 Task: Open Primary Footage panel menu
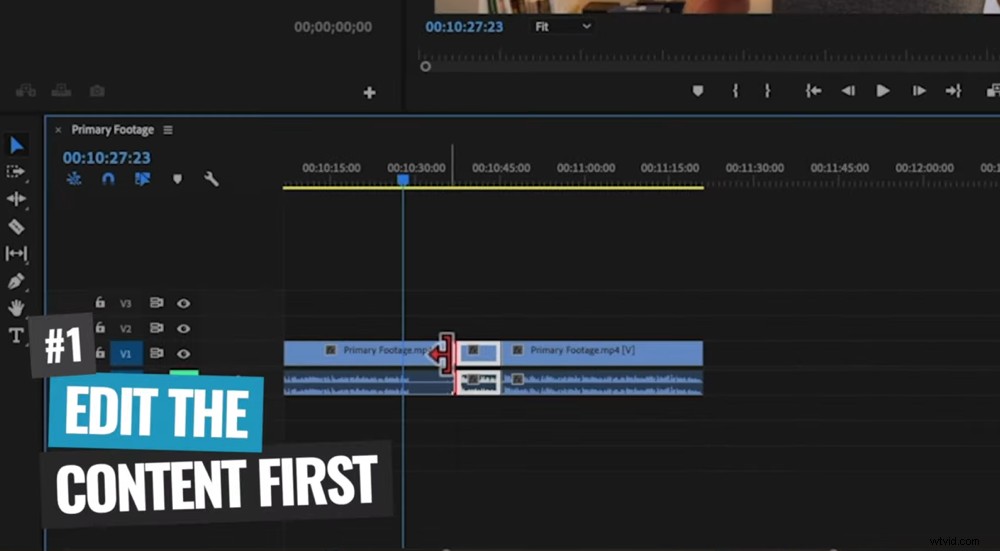[x=168, y=130]
